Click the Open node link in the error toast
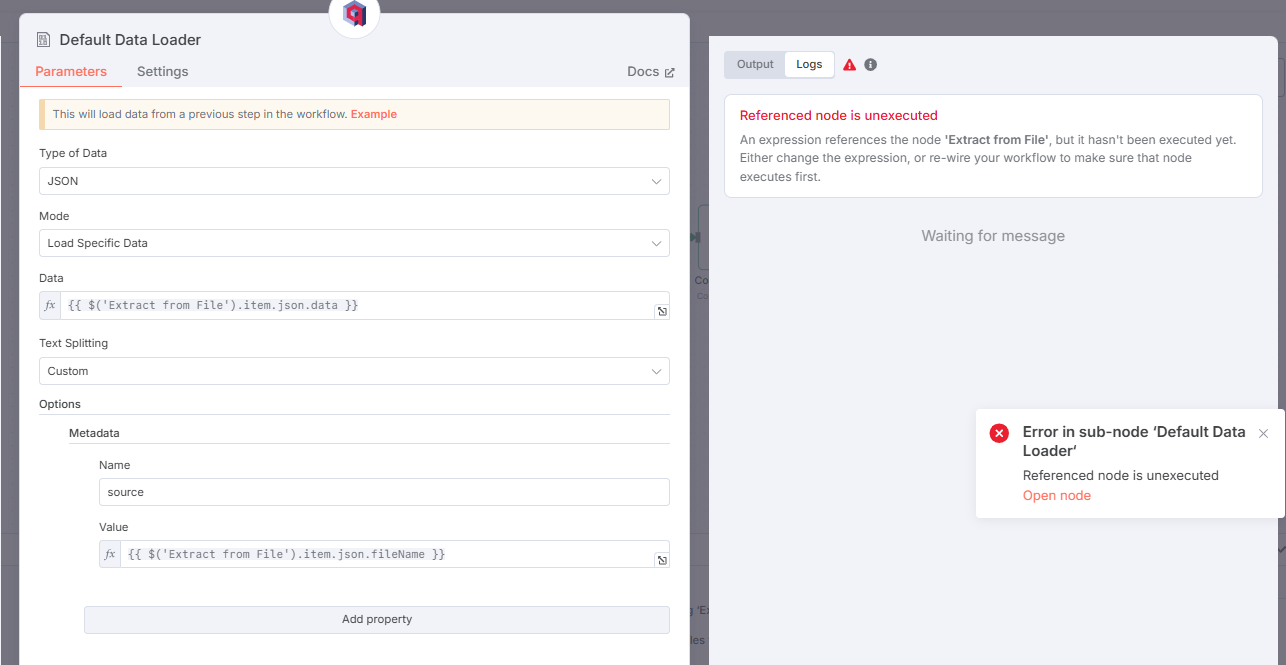The image size is (1286, 665). pos(1056,495)
